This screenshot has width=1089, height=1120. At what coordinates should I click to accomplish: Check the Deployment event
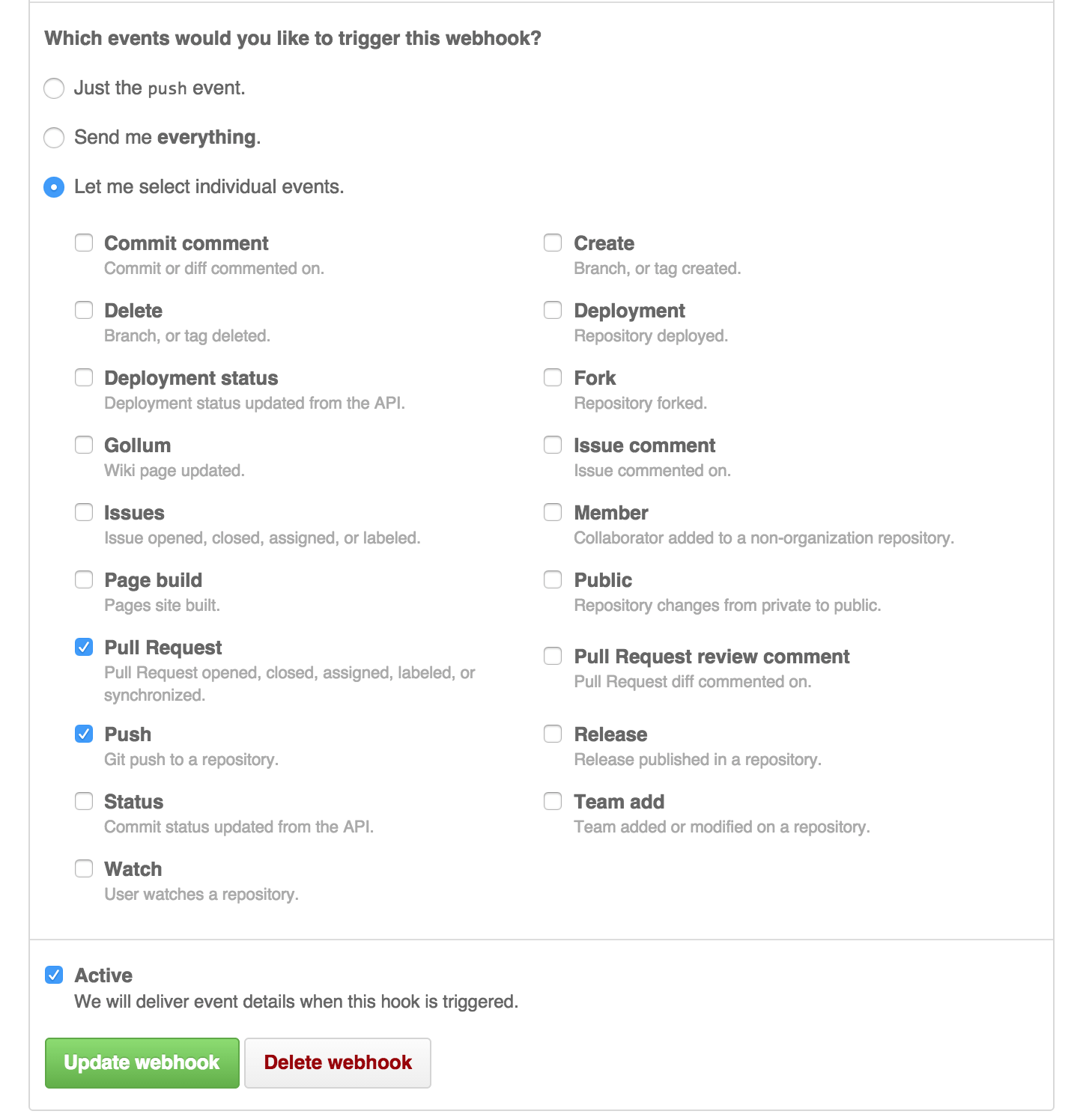point(553,310)
